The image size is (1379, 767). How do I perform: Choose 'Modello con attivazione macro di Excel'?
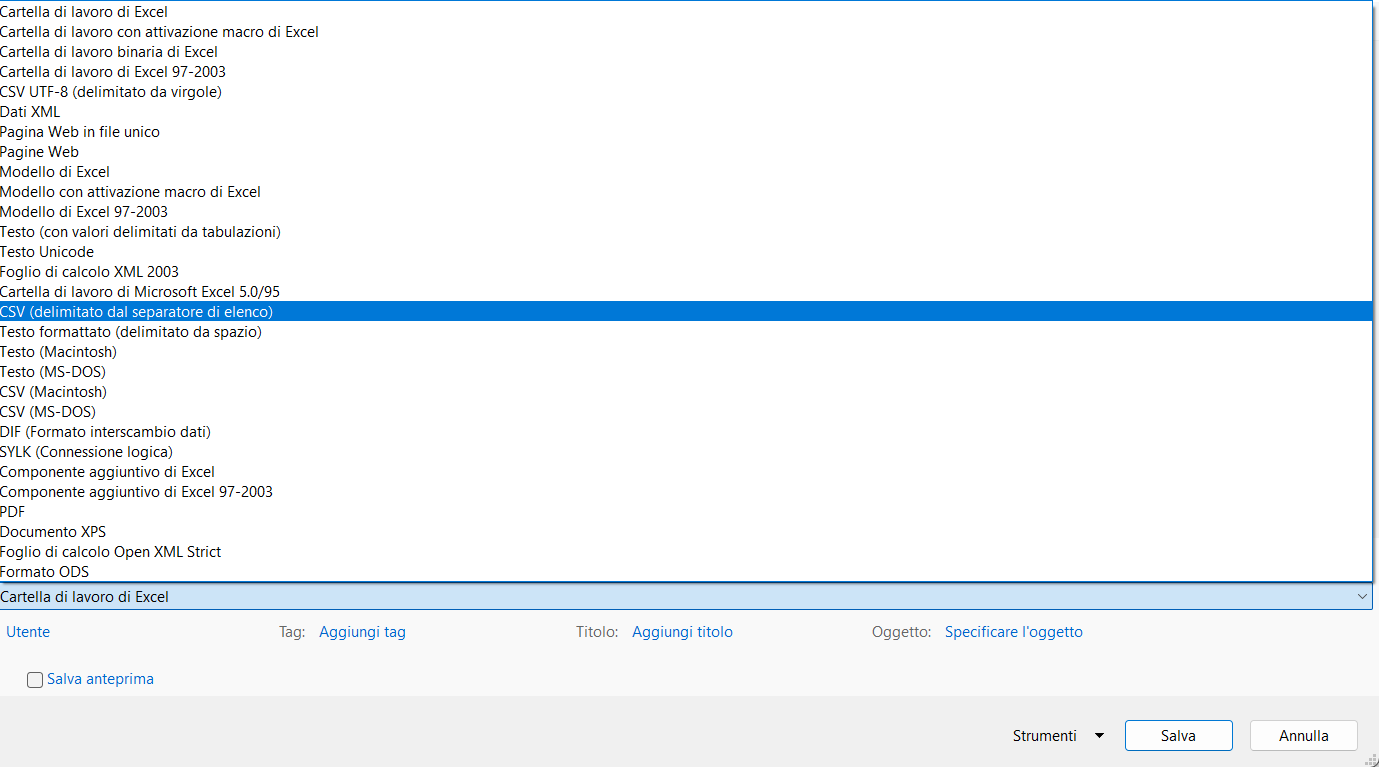686,192
